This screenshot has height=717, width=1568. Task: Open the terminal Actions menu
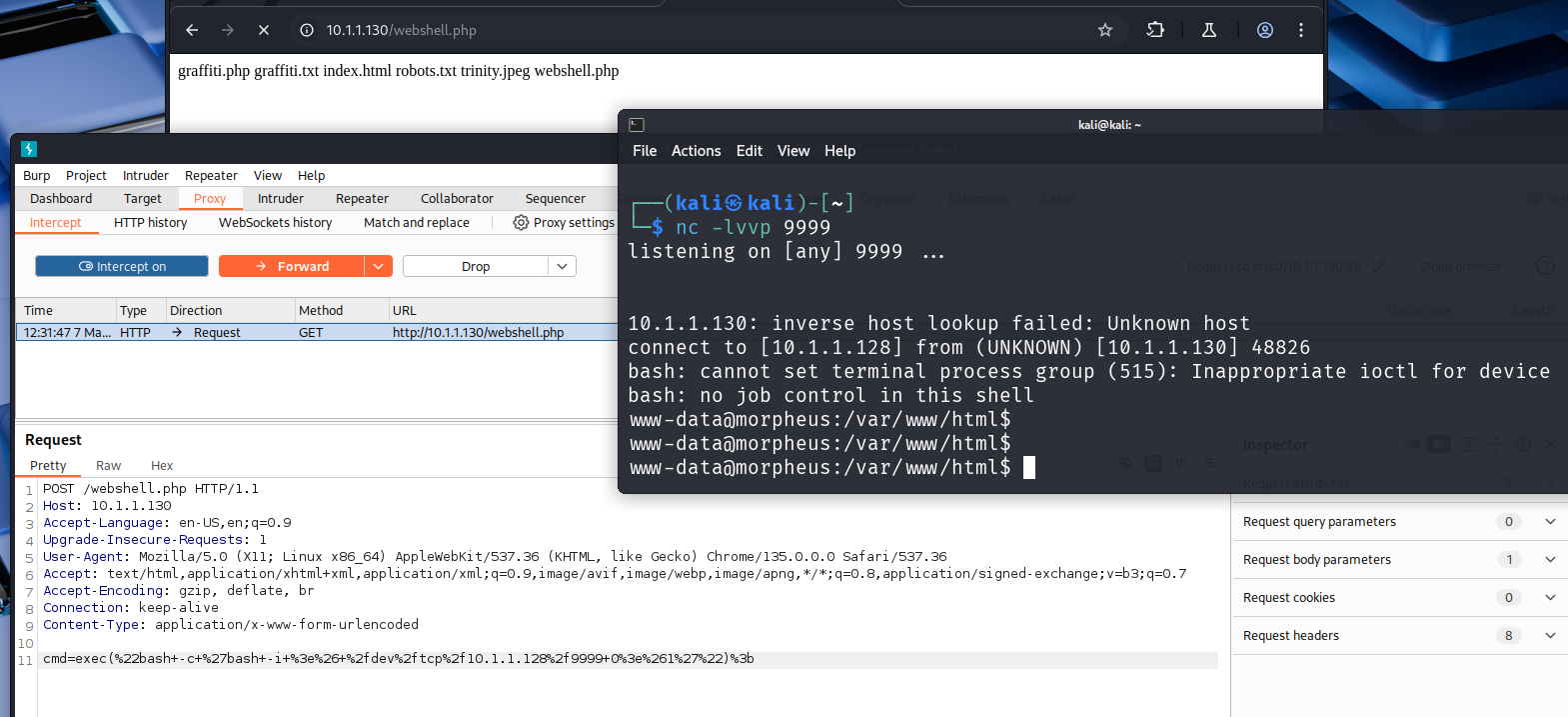point(696,151)
